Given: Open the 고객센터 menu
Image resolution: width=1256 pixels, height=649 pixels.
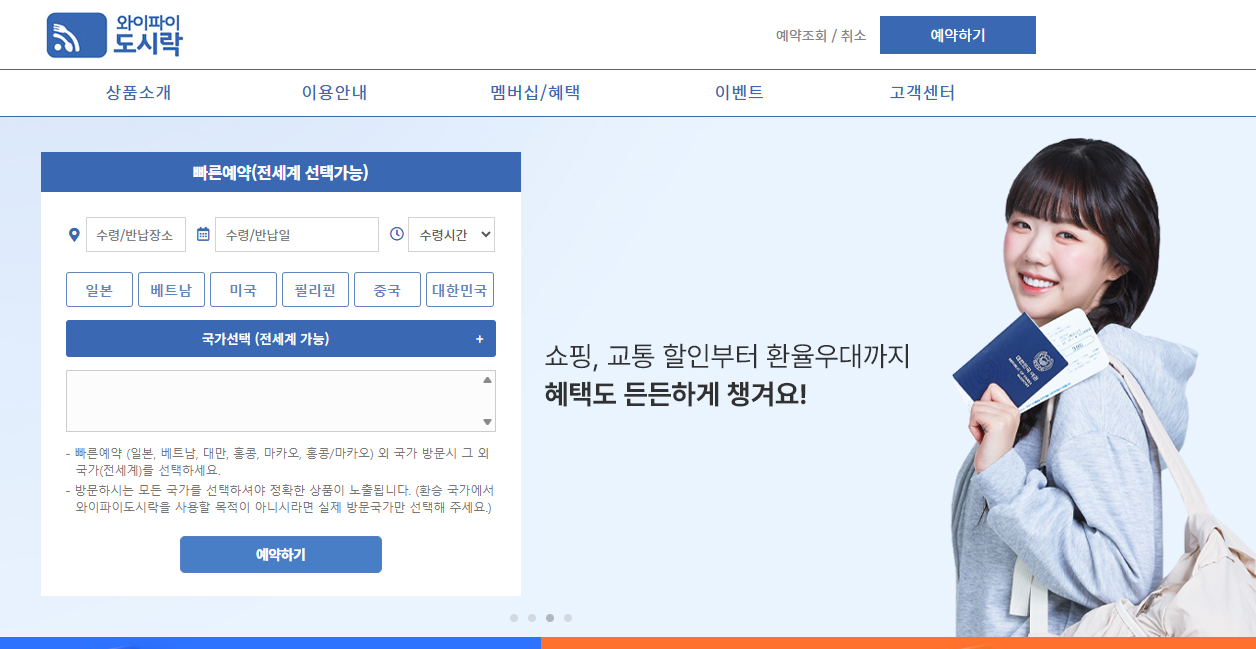Looking at the screenshot, I should click(922, 92).
